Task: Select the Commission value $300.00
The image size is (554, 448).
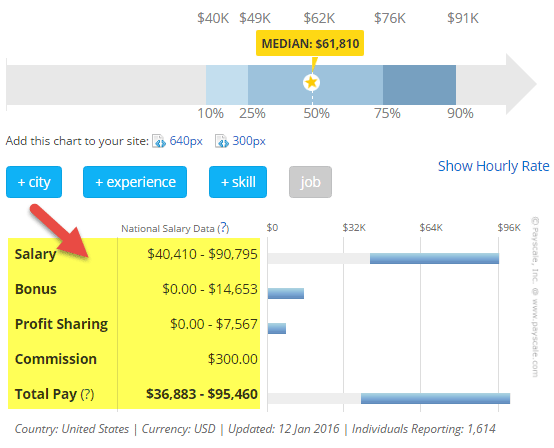Action: tap(232, 359)
